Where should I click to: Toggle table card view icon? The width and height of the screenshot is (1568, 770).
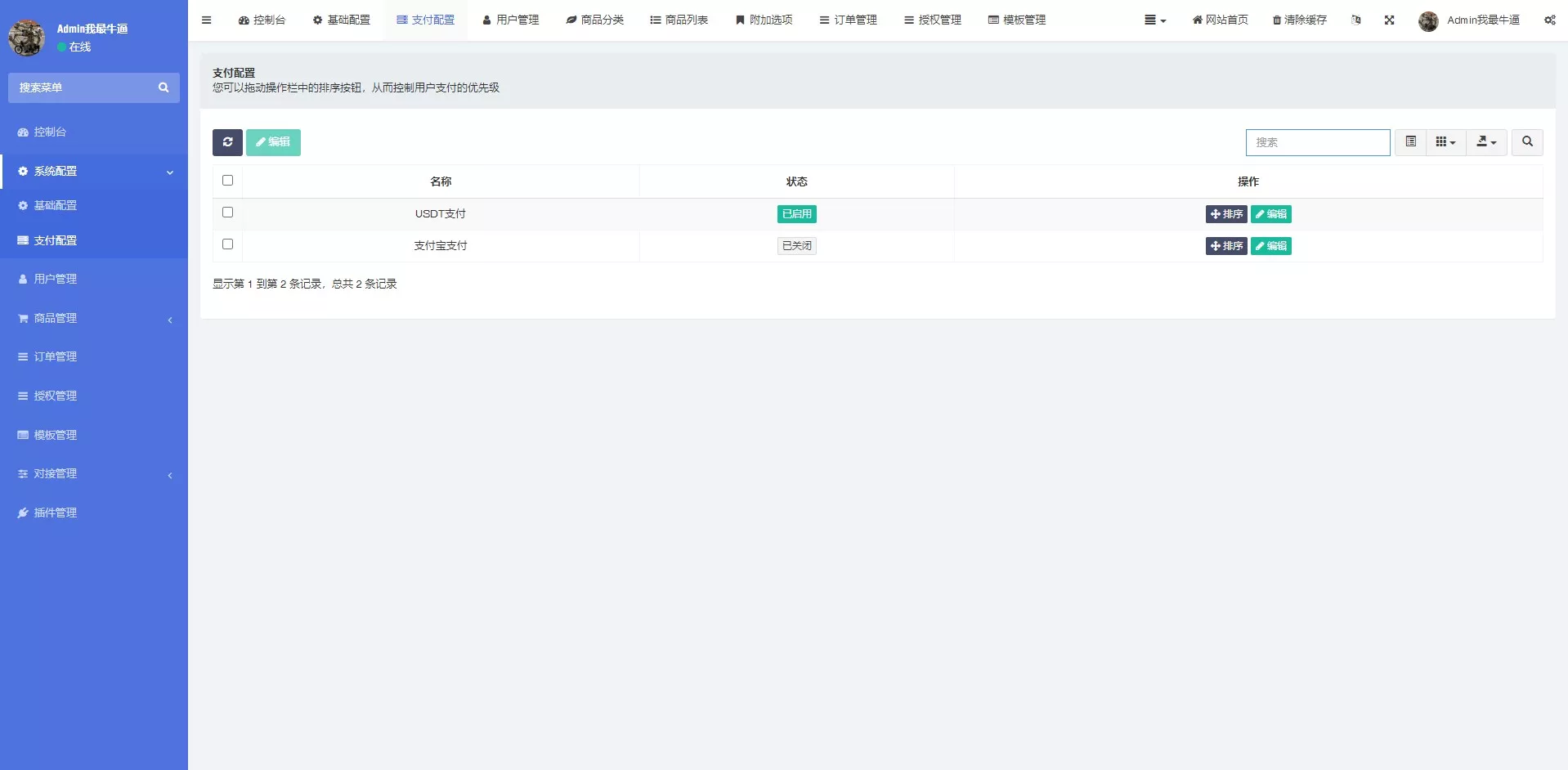(x=1410, y=142)
